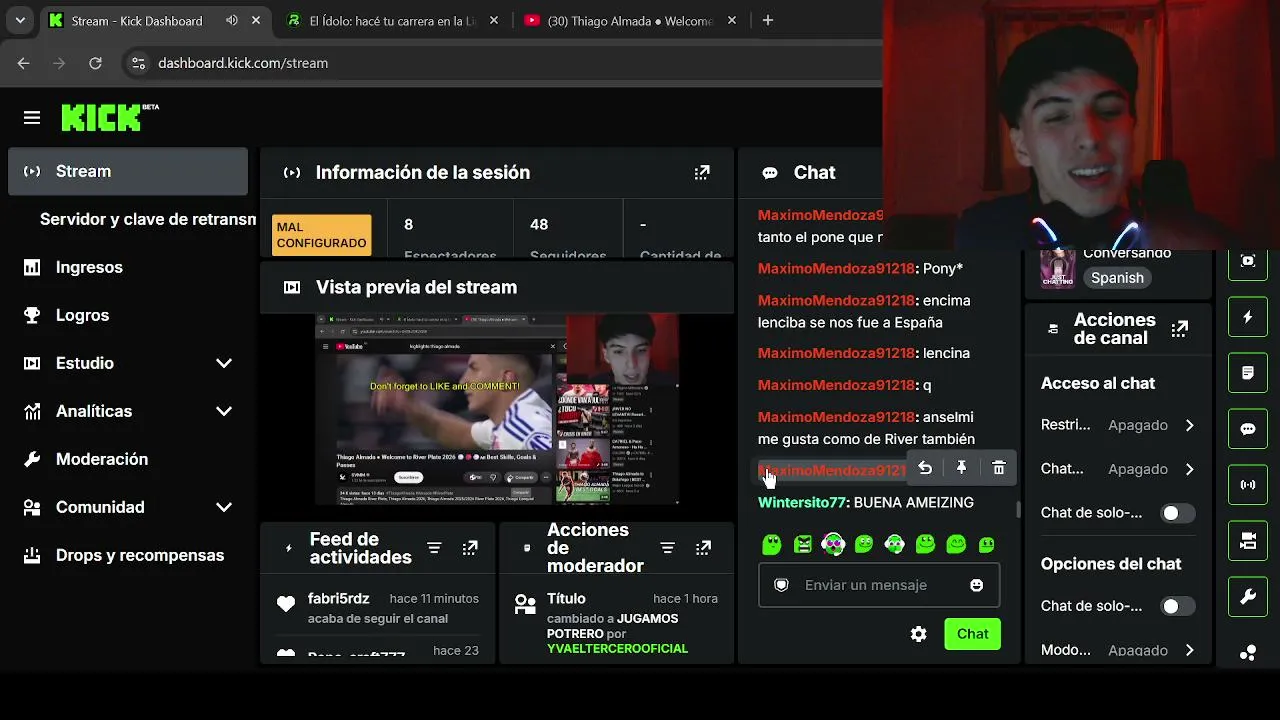Open chat settings gear
This screenshot has height=720, width=1280.
[919, 634]
